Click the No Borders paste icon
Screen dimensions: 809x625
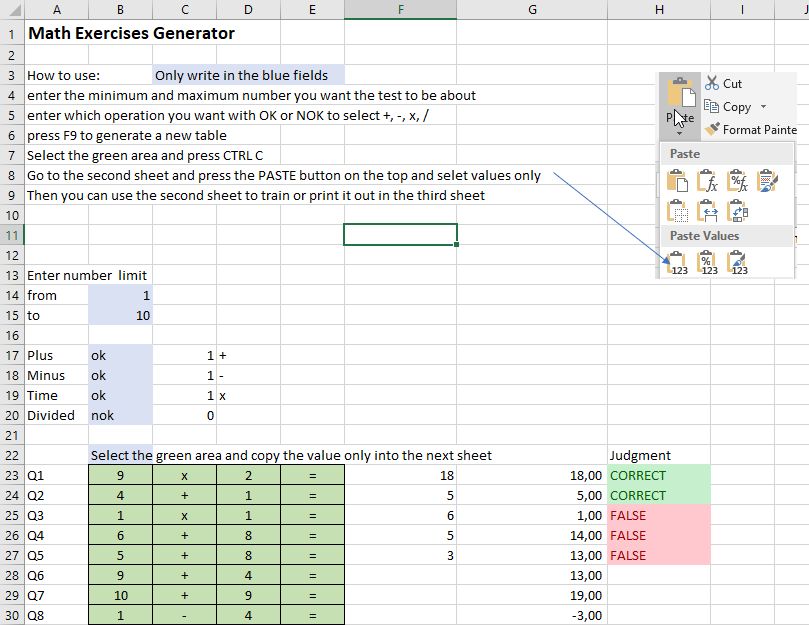tap(677, 210)
